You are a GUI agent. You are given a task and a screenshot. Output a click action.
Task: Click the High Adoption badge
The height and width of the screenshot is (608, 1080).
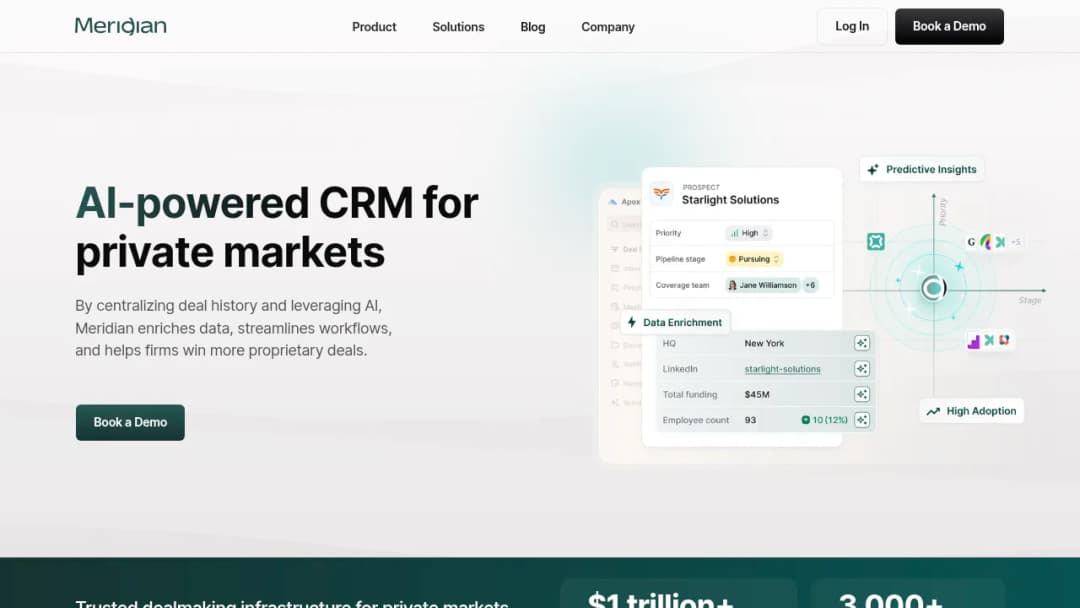[x=972, y=411]
